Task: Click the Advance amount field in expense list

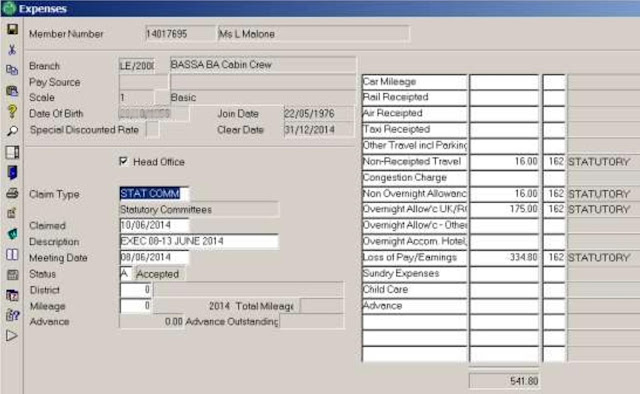Action: pyautogui.click(x=504, y=306)
